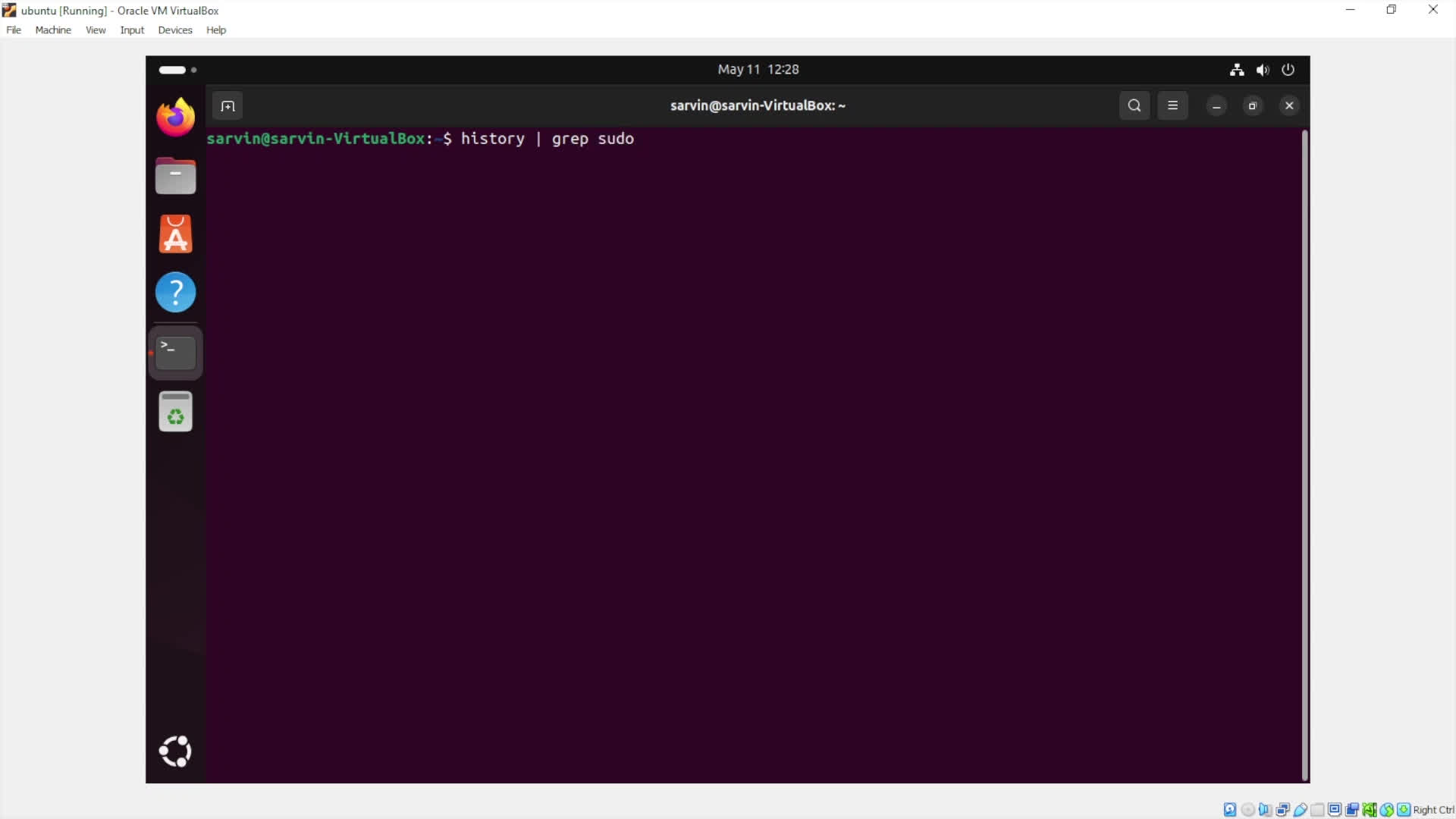The height and width of the screenshot is (819, 1456).
Task: Show Applications via Ubuntu logo button
Action: 175,752
